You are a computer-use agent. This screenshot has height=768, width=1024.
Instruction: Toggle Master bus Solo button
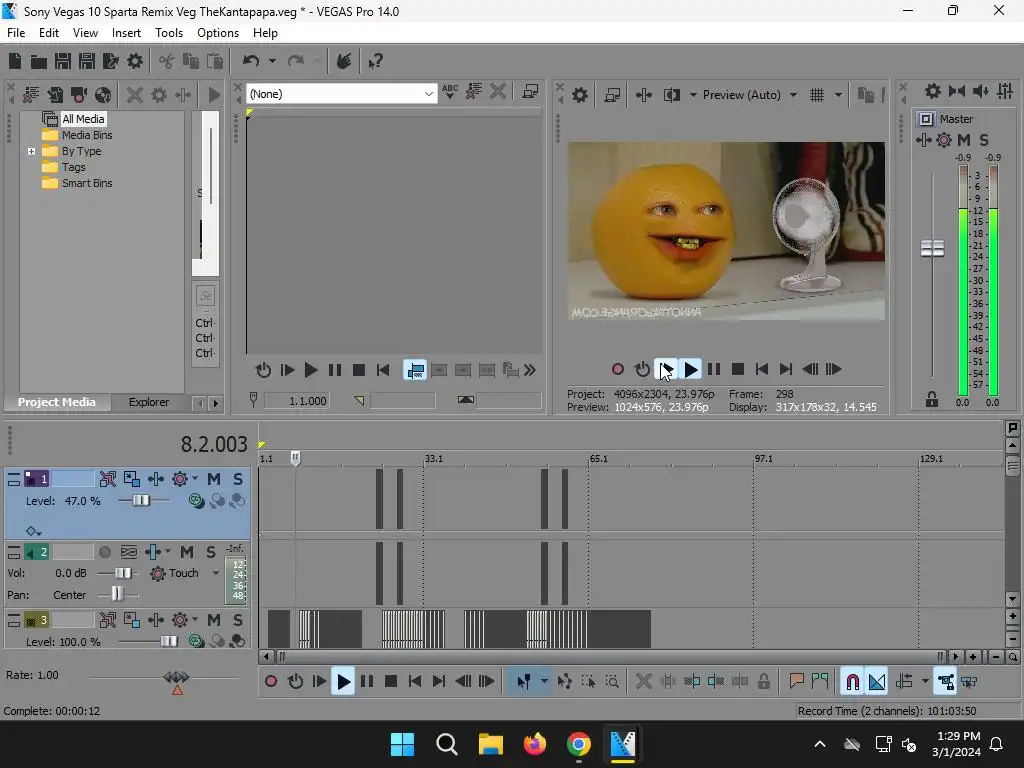coord(984,140)
